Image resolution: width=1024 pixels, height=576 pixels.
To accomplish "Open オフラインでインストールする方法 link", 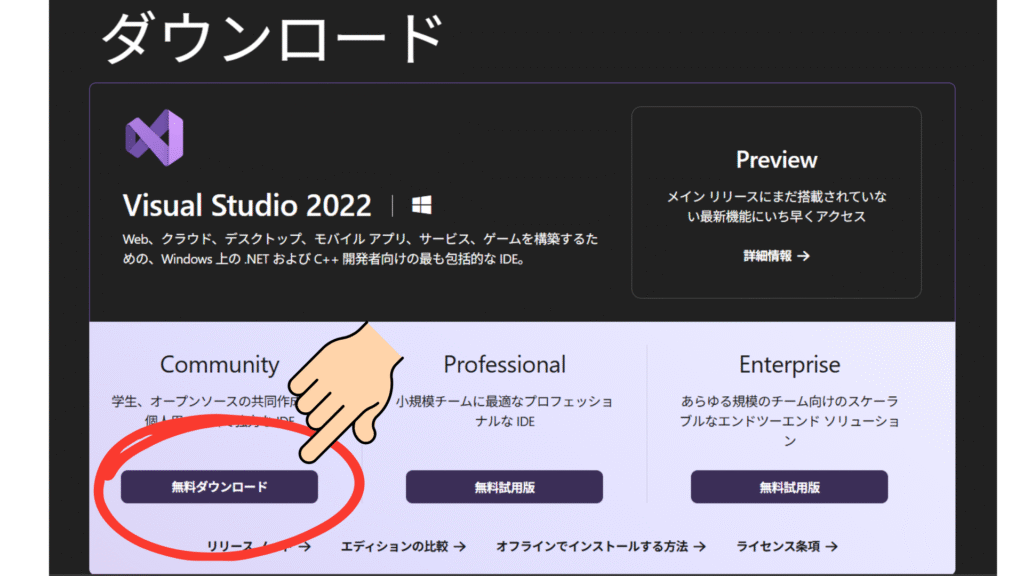I will click(600, 546).
